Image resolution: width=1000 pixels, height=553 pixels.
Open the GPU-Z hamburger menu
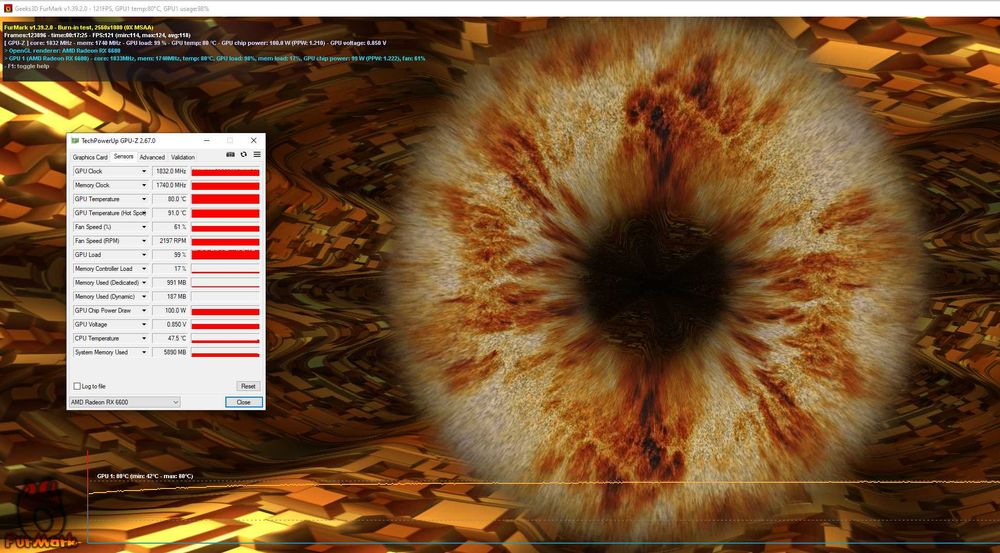pyautogui.click(x=257, y=155)
